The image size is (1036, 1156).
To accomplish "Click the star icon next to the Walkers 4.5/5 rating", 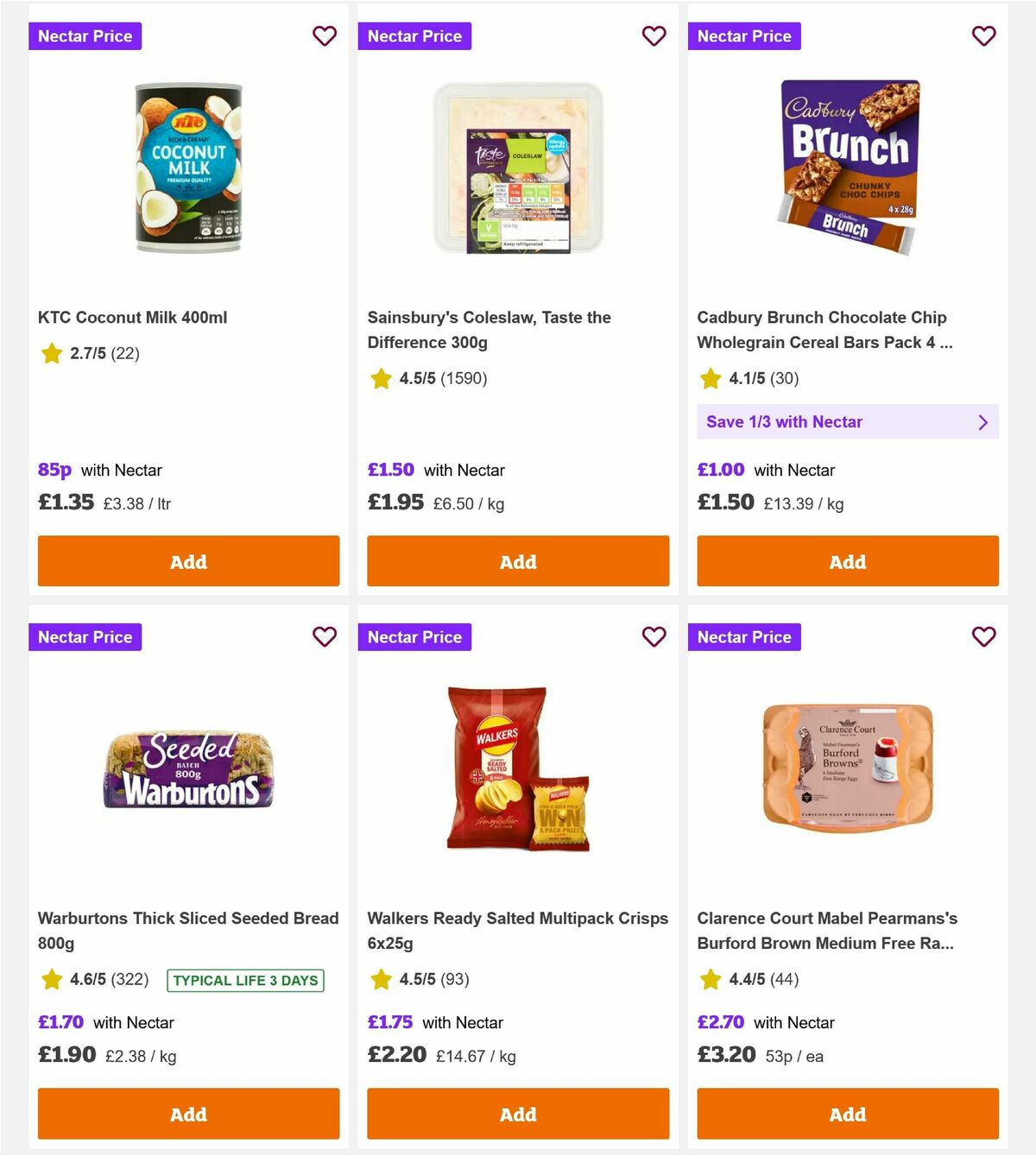I will click(381, 980).
